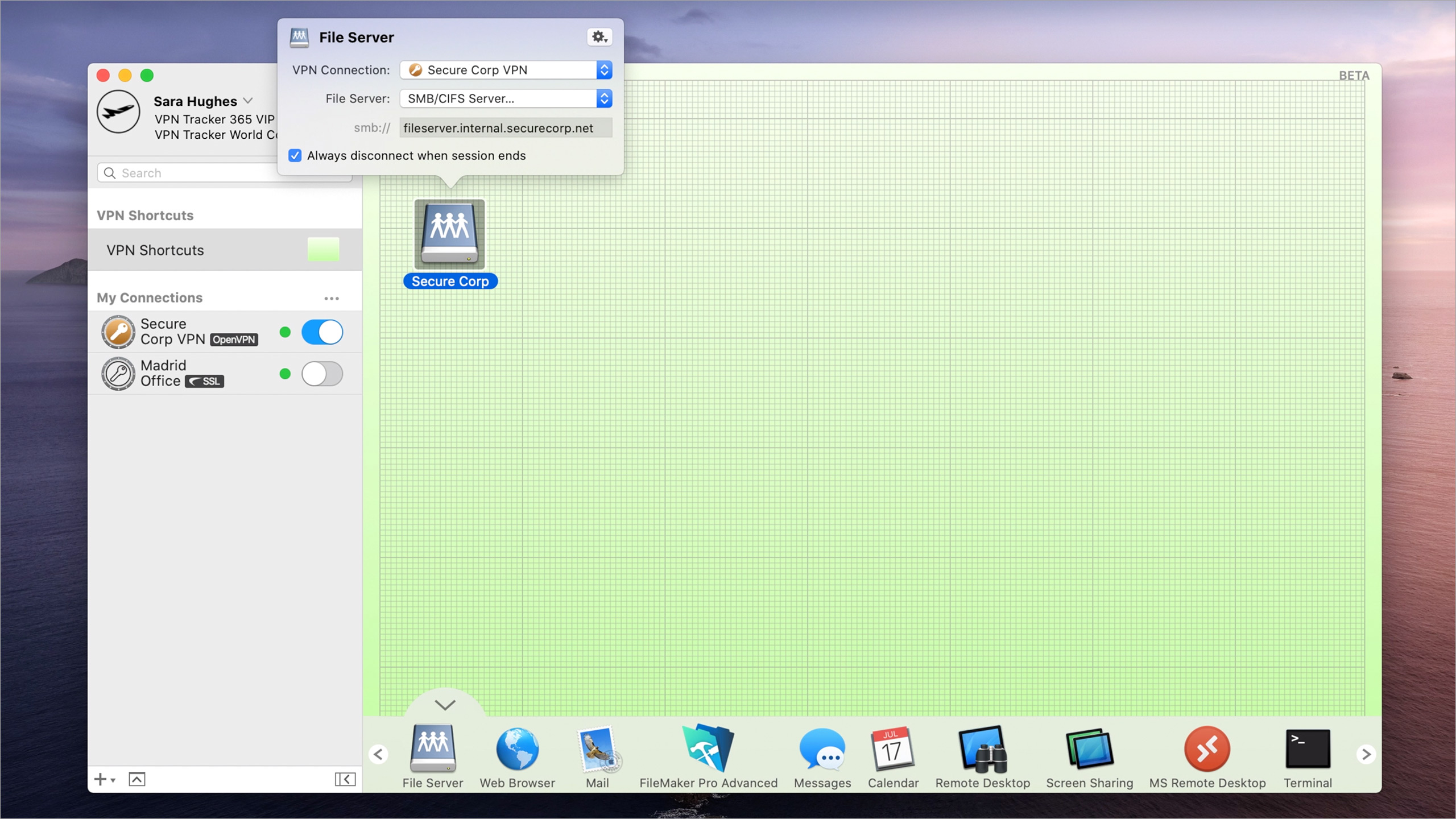Open the VPN Connection dropdown

506,70
